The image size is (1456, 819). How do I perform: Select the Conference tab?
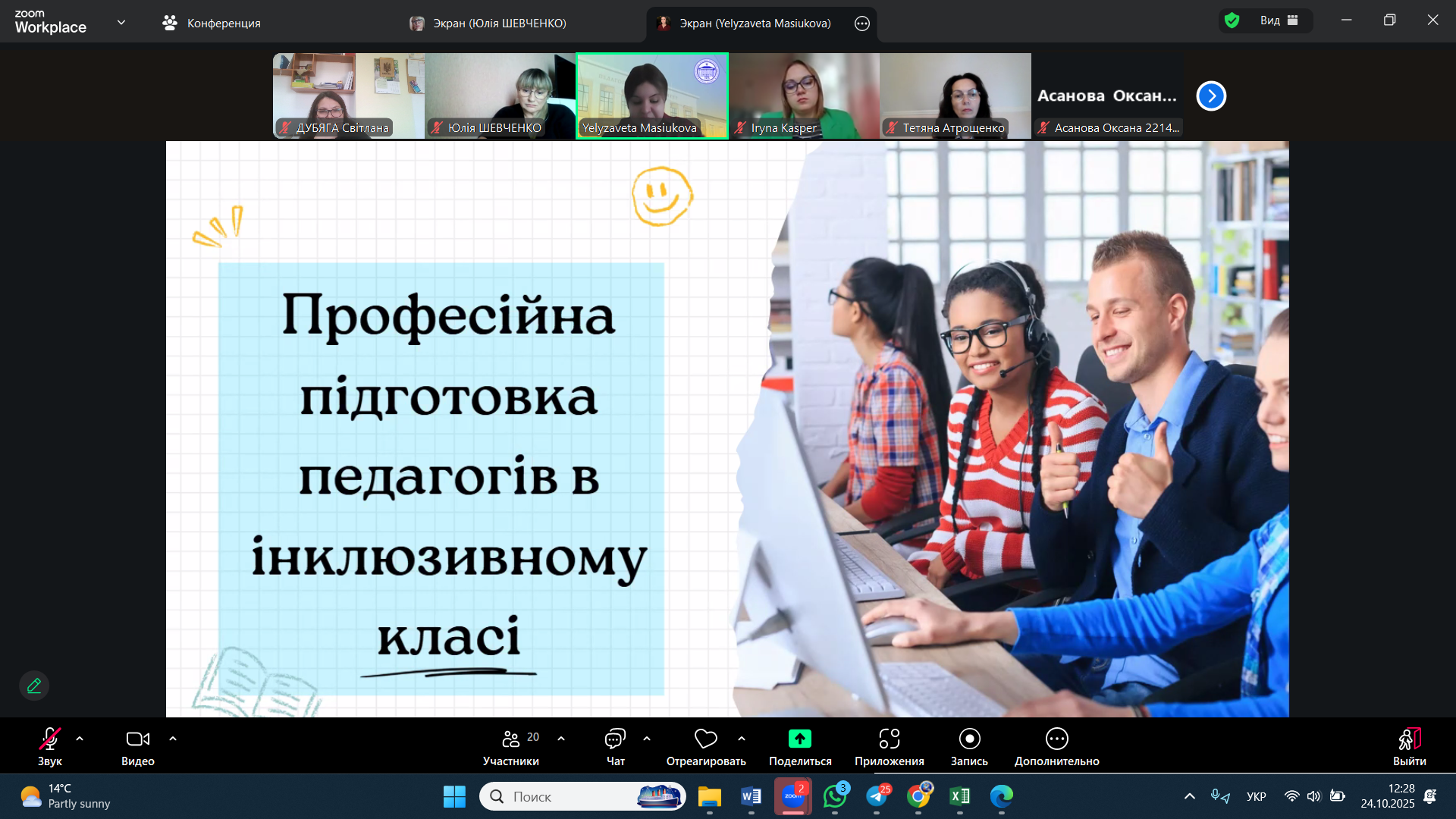(x=212, y=24)
